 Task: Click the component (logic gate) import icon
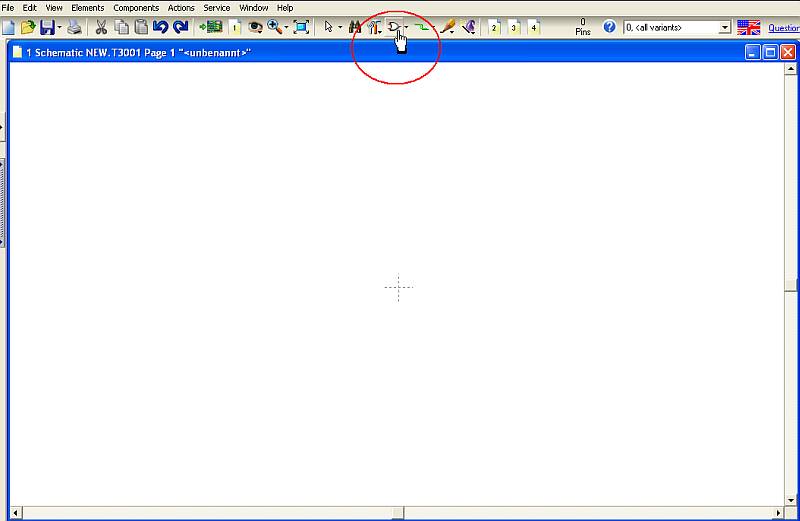coord(393,27)
